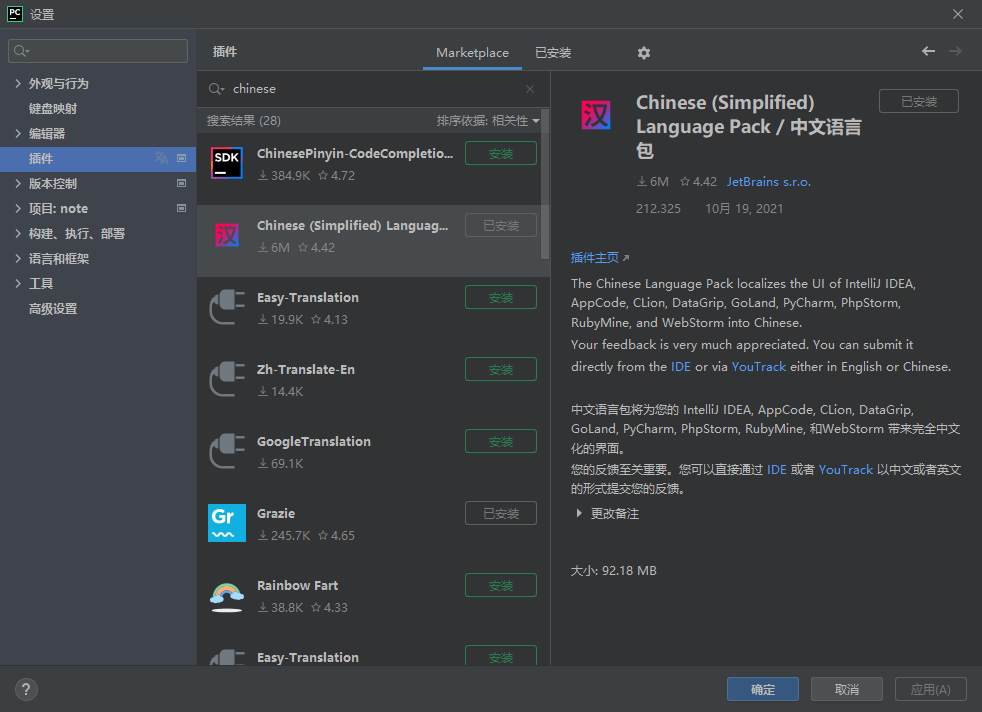Screen dimensions: 982x712
Task: Expand the 工具 tree node
Action: point(18,284)
